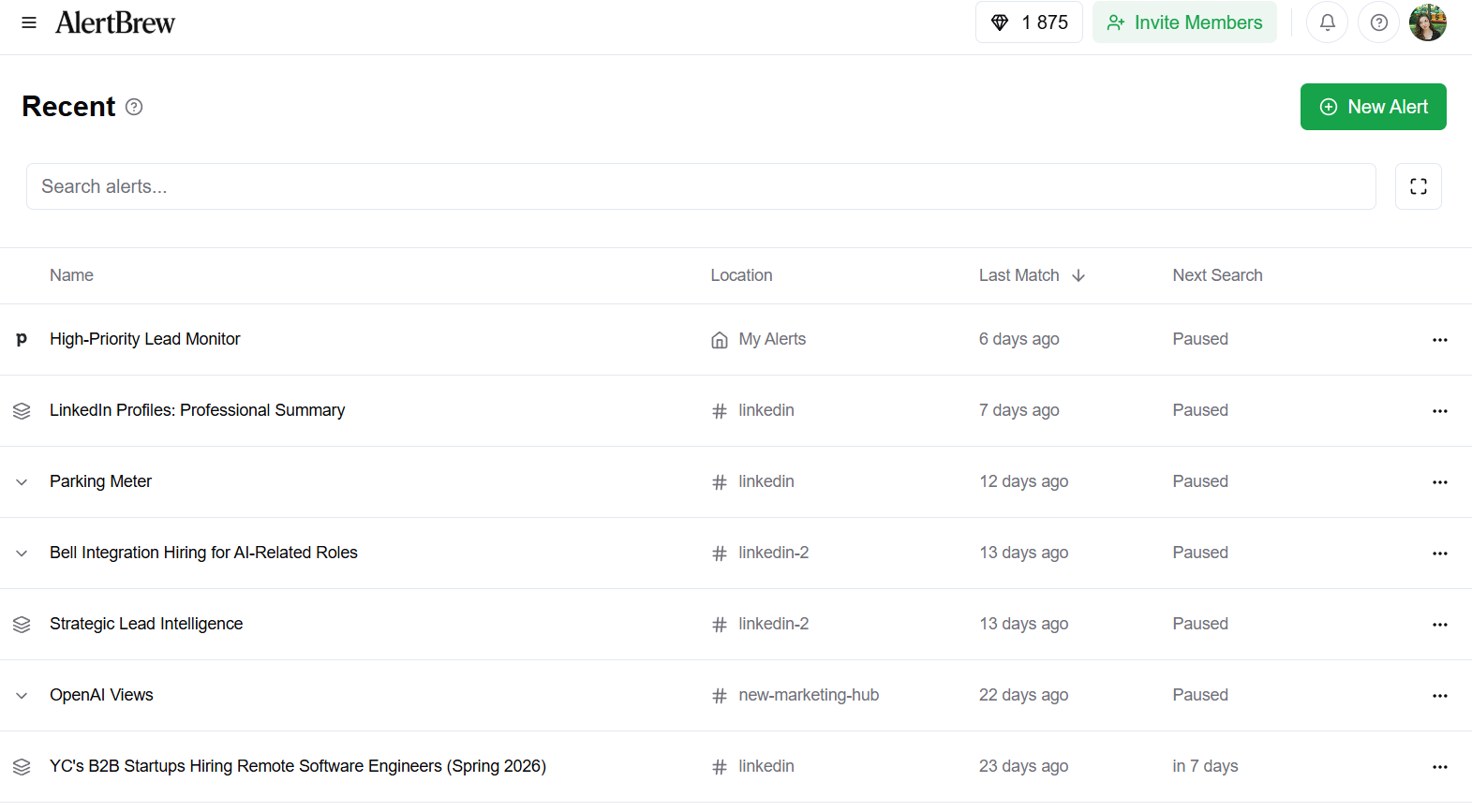
Task: Click hash icon in LinkedIn Profiles row
Action: click(x=720, y=411)
